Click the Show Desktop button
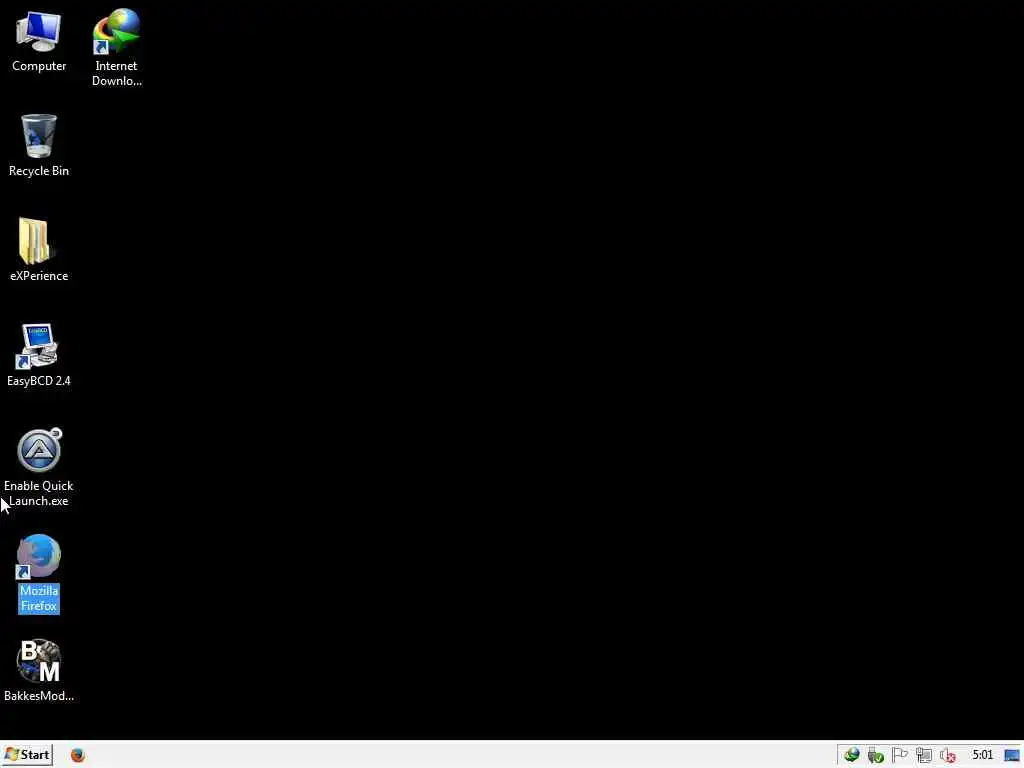1024x768 pixels. coord(1012,756)
